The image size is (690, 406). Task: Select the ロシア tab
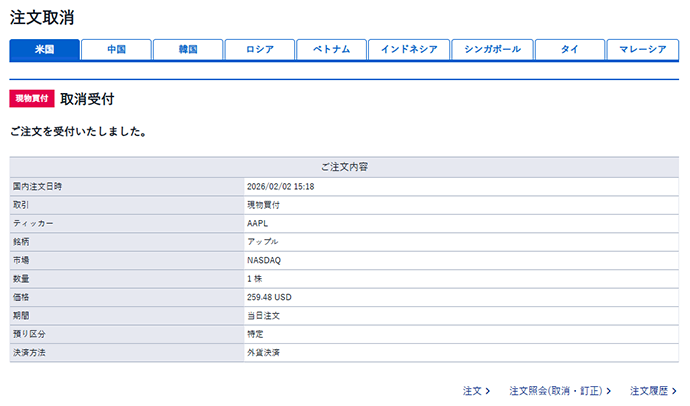pyautogui.click(x=259, y=50)
